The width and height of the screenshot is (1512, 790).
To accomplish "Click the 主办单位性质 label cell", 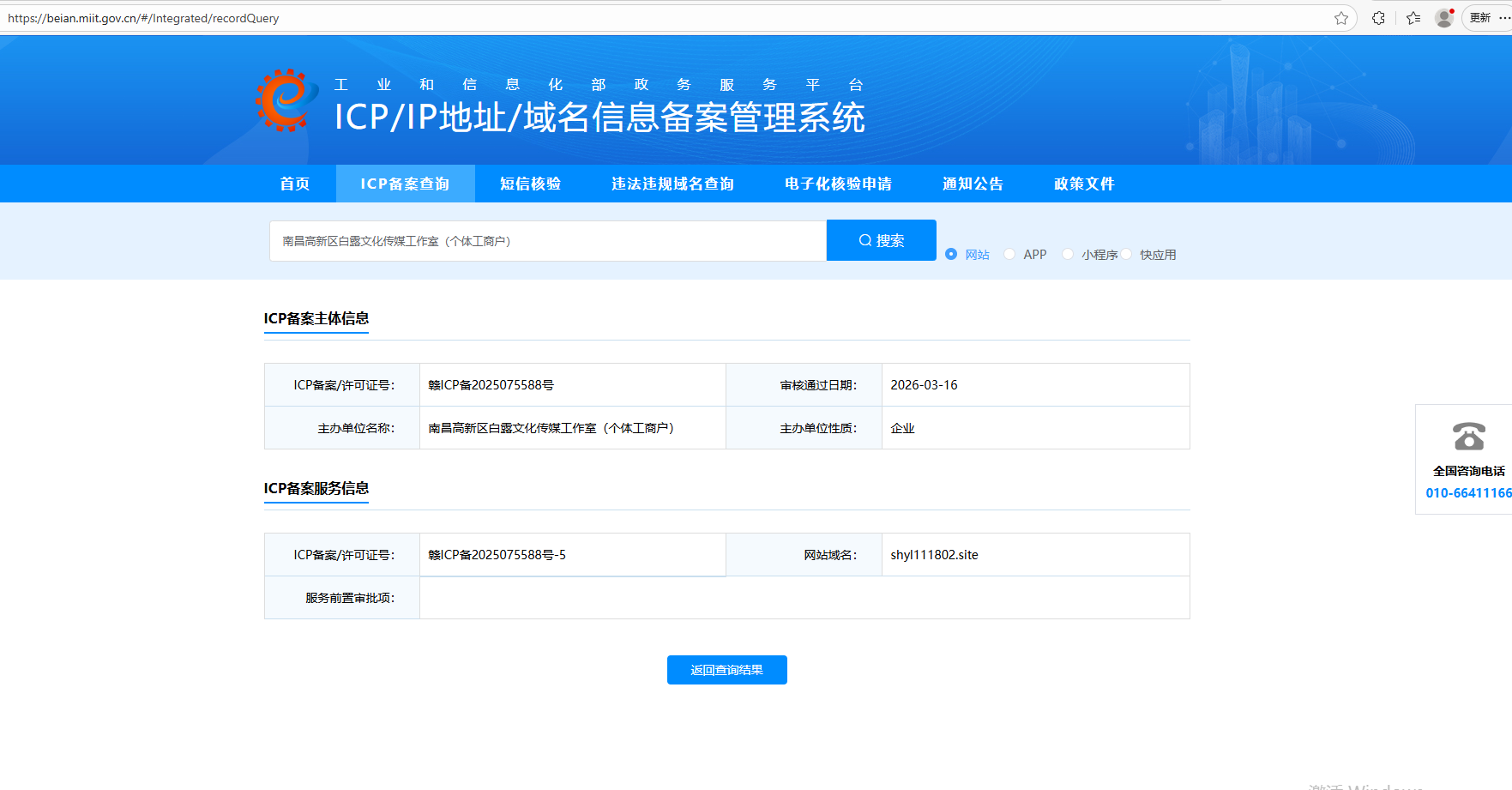I will 804,428.
